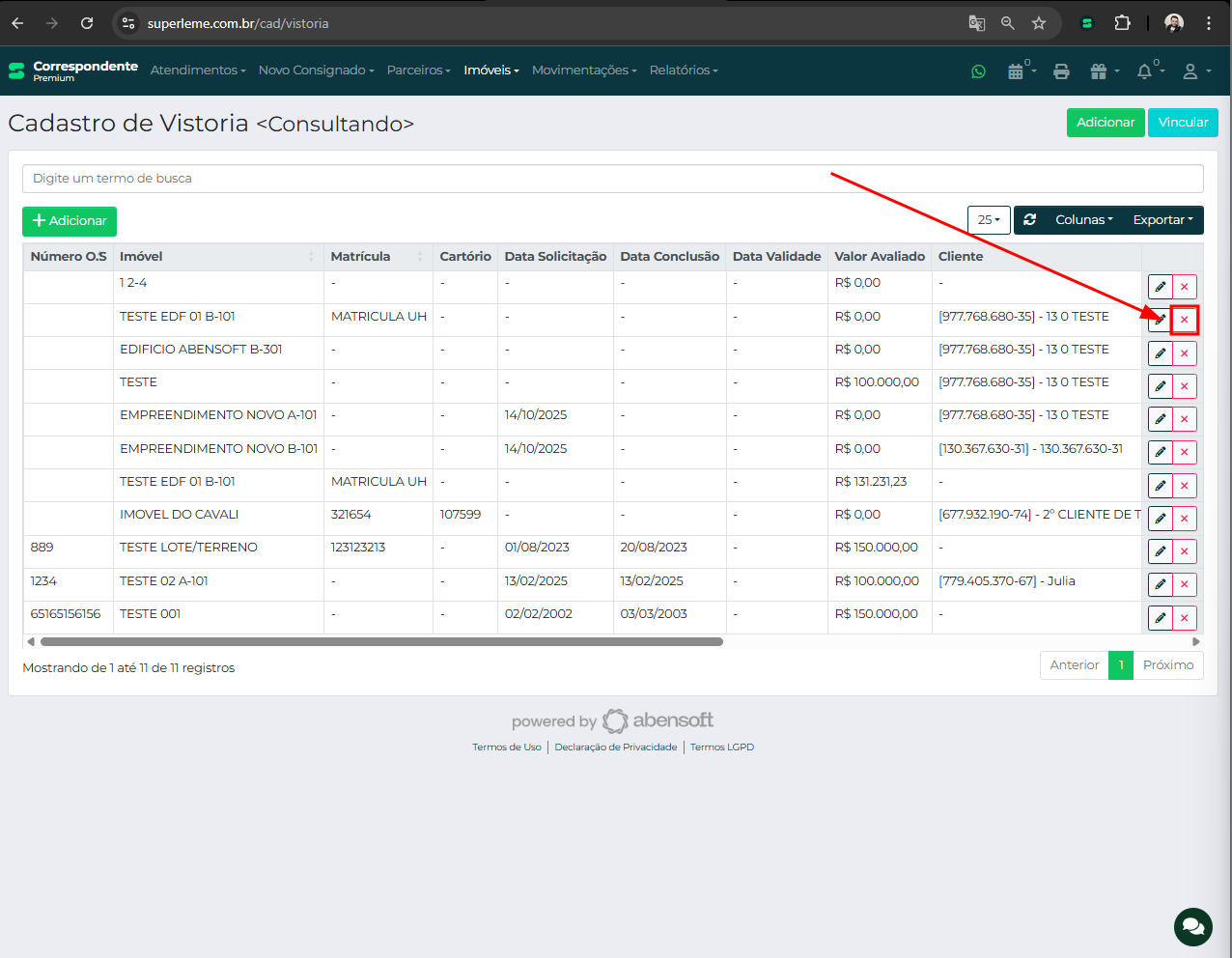Focus the search term input field

(612, 179)
